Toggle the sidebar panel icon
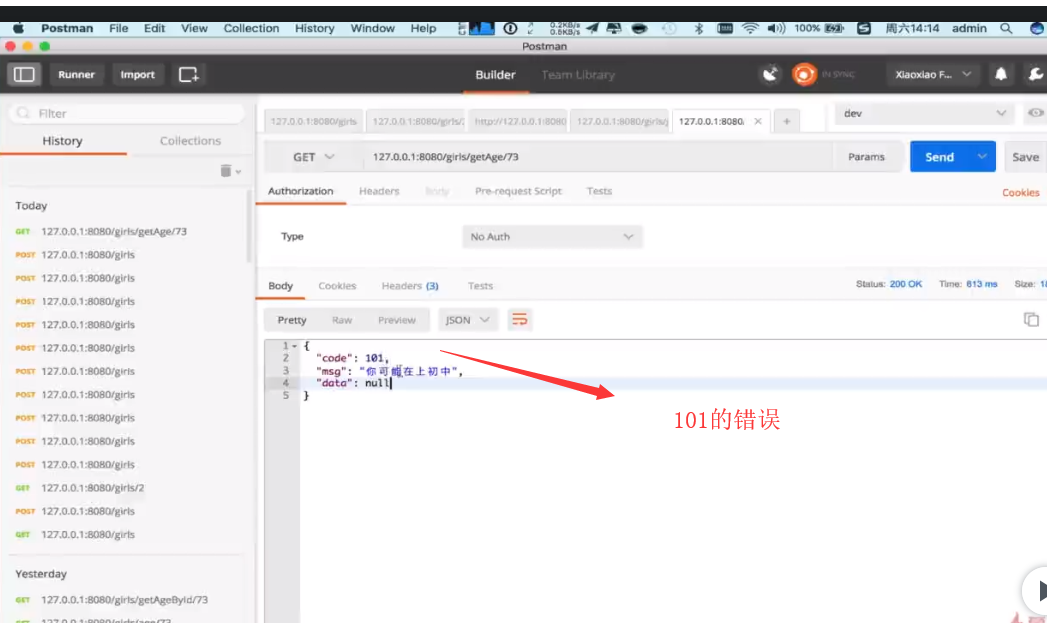The image size is (1047, 623). coord(24,74)
